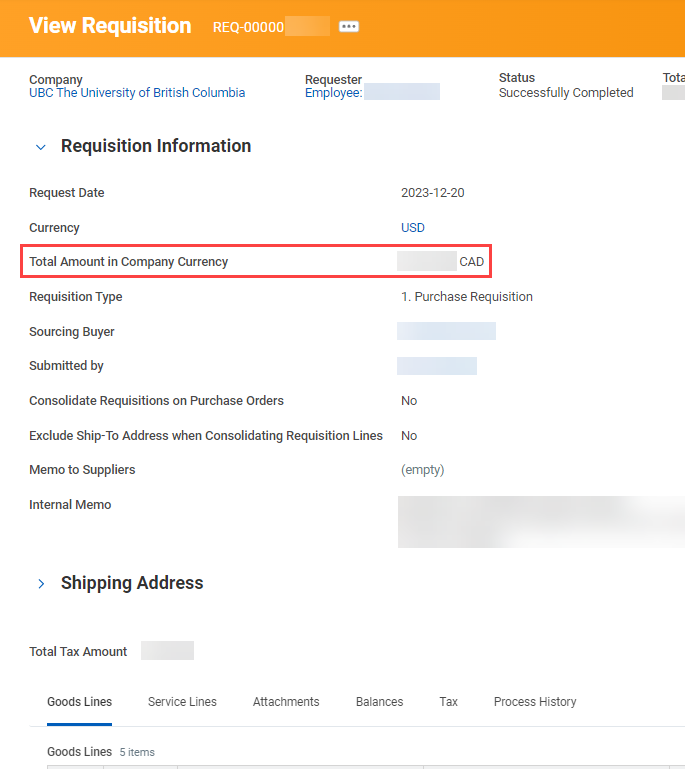Open UBC The University of British Columbia link
The image size is (685, 769).
click(x=137, y=93)
